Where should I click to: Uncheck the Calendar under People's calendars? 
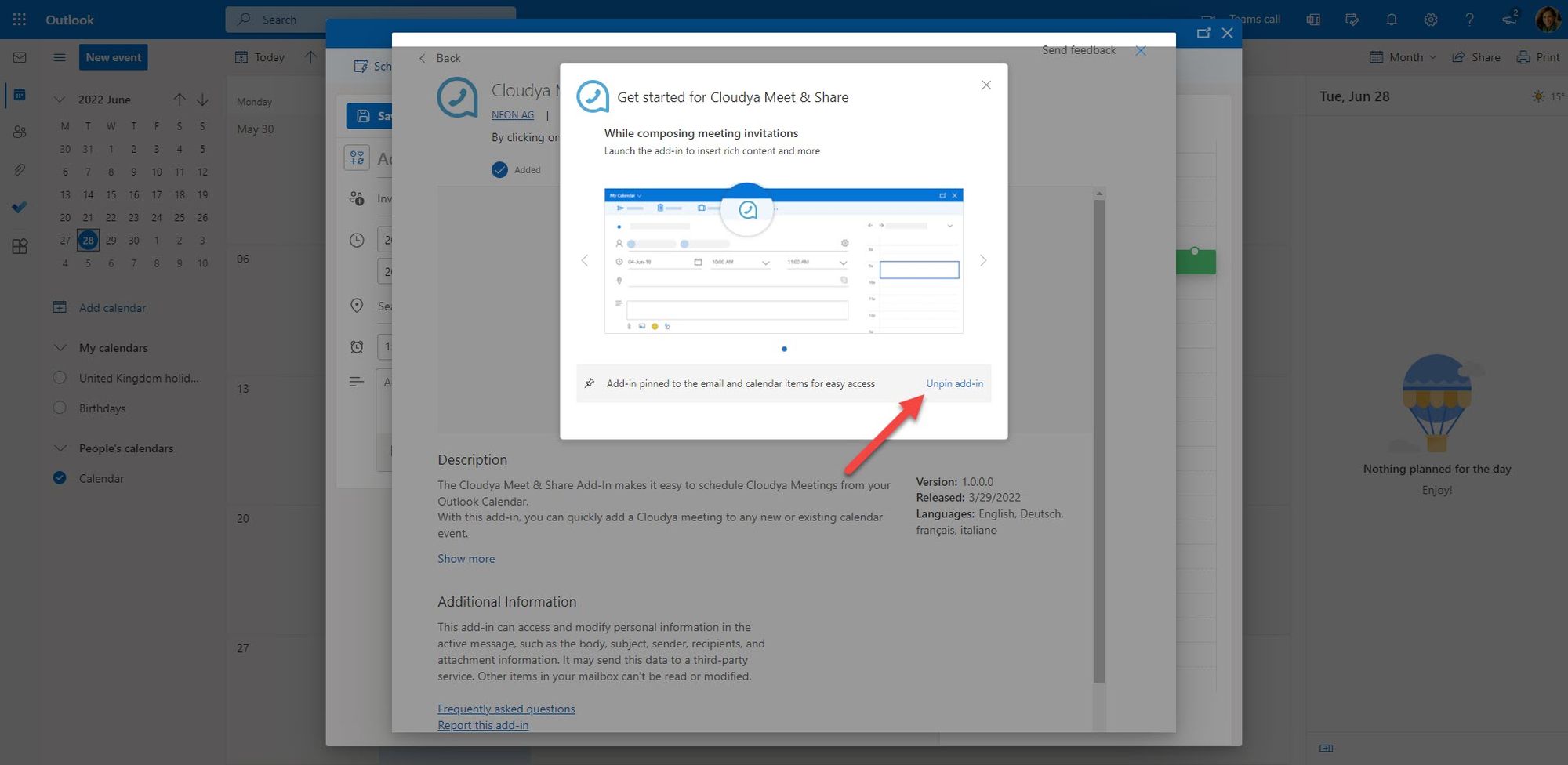click(x=60, y=478)
